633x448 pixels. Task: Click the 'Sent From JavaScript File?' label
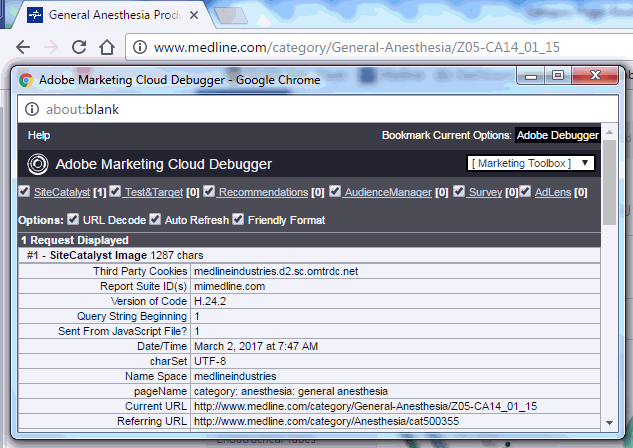[x=123, y=331]
